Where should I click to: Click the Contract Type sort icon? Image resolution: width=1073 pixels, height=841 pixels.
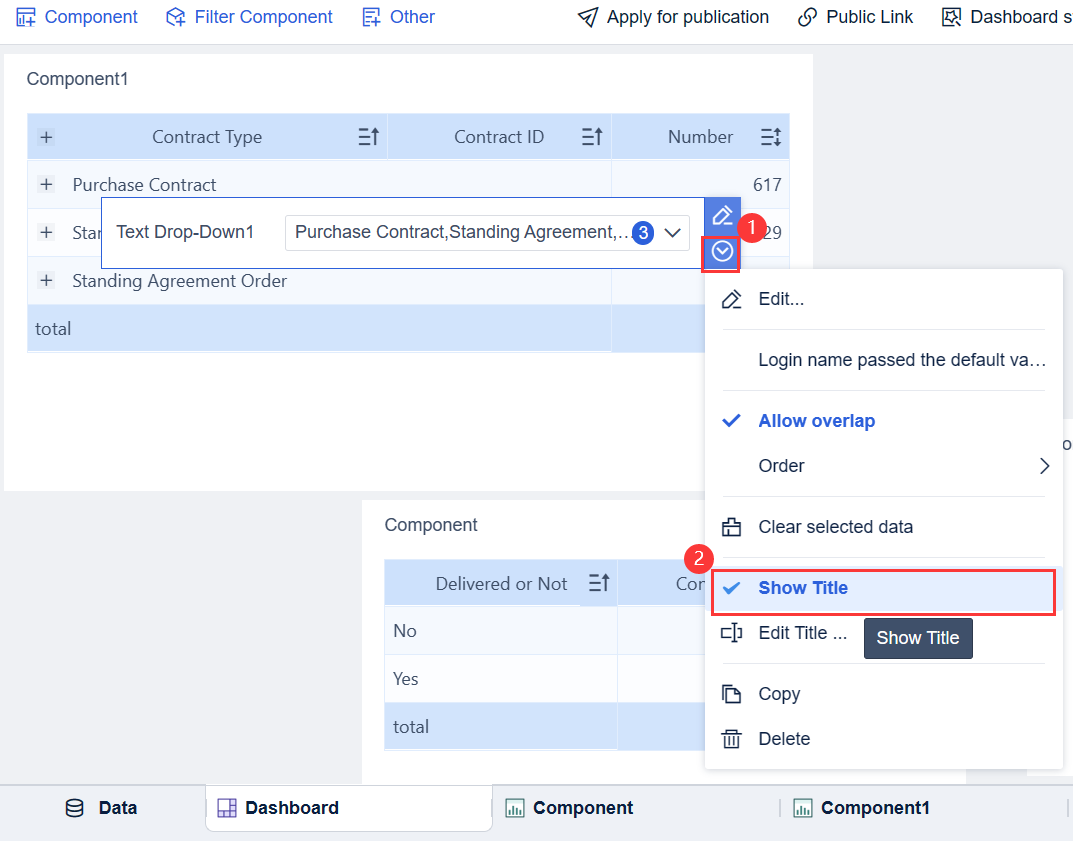click(x=368, y=137)
